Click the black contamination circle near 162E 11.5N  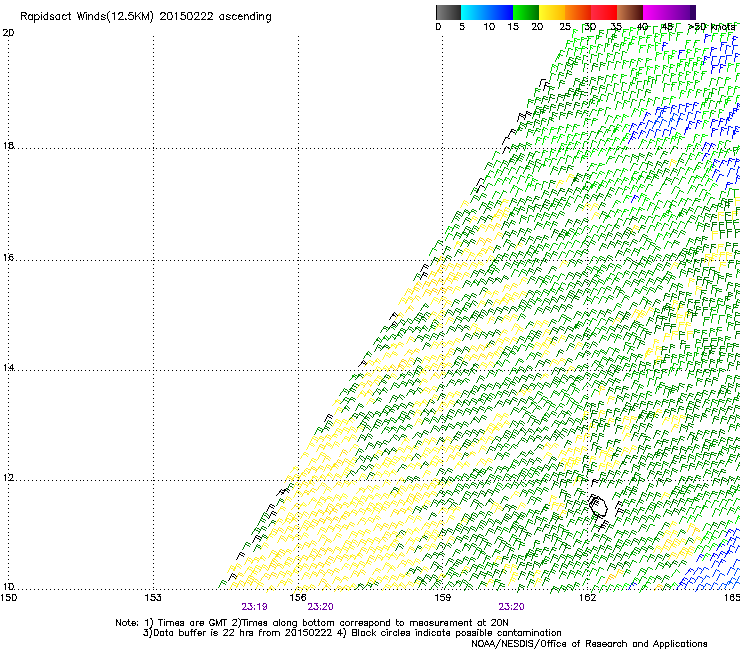pyautogui.click(x=598, y=506)
